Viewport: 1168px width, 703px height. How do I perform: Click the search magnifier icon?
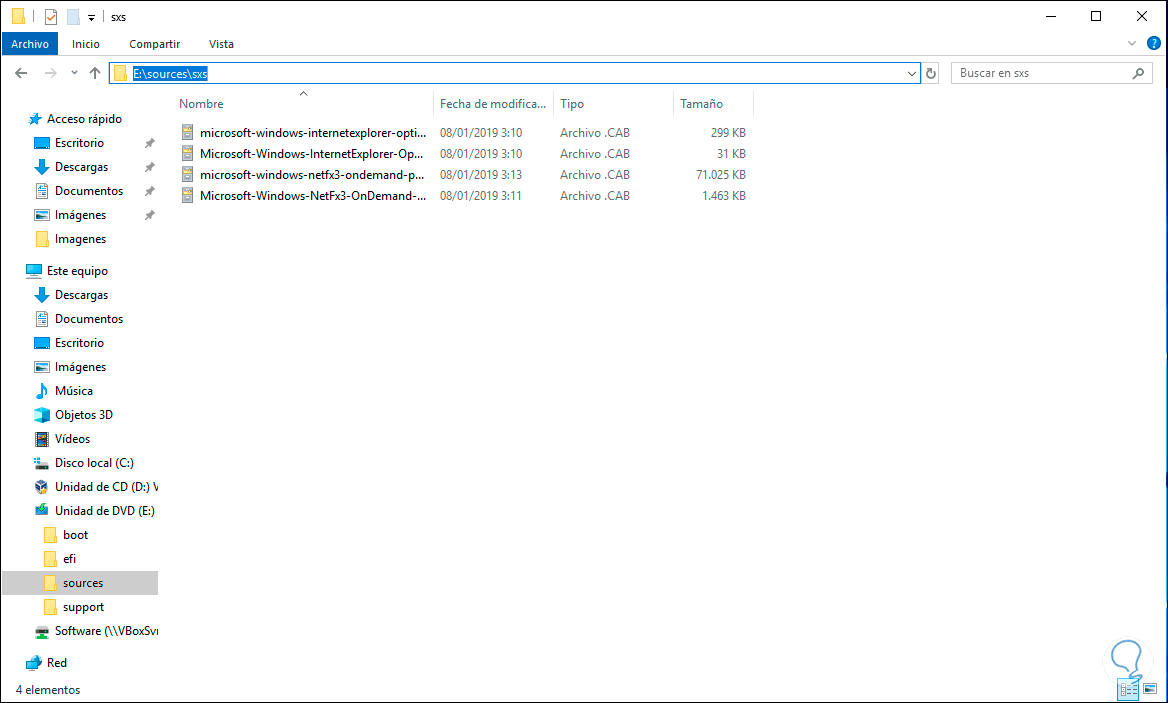click(x=1137, y=73)
